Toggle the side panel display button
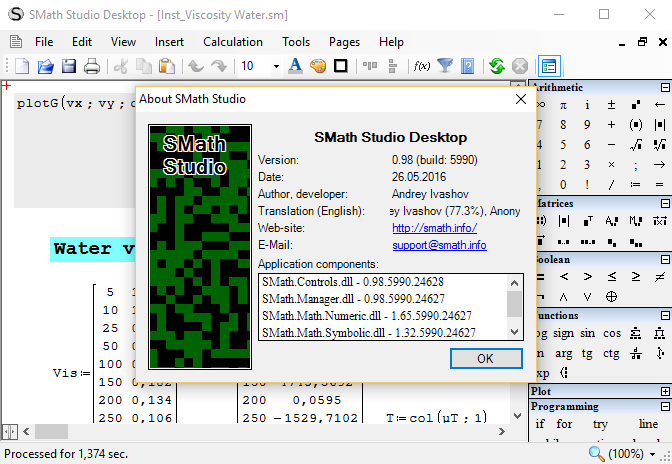 (x=548, y=66)
